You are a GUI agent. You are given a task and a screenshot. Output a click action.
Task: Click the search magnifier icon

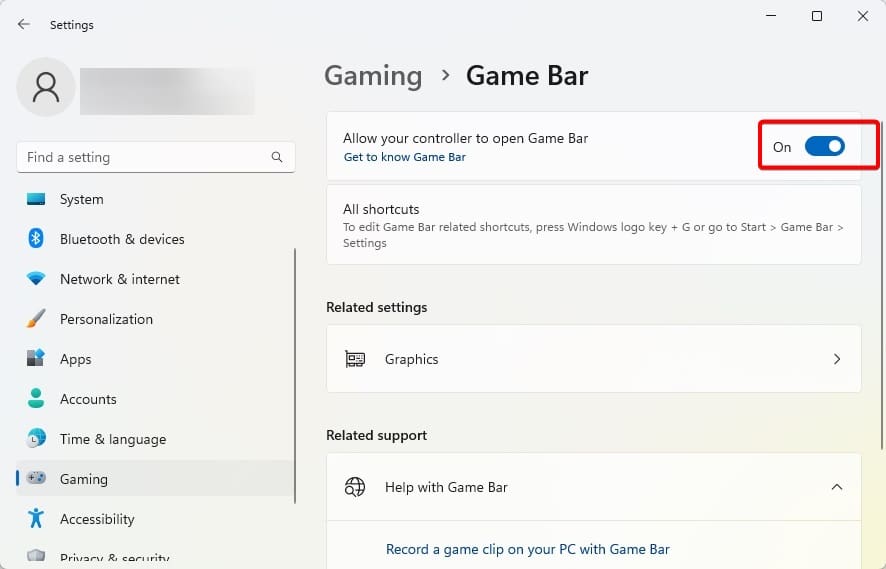click(277, 157)
